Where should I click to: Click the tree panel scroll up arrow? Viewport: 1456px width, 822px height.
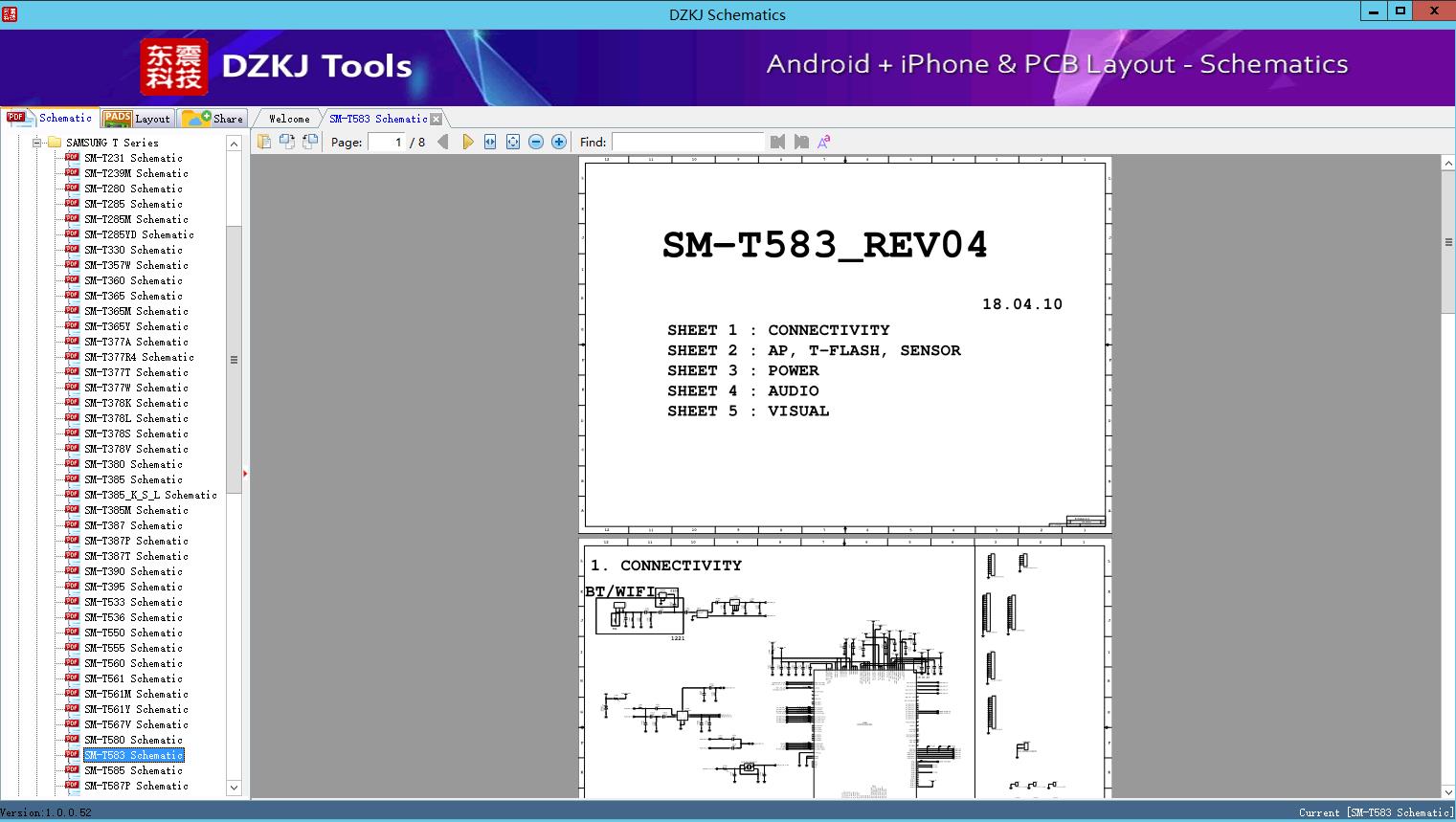click(x=234, y=144)
